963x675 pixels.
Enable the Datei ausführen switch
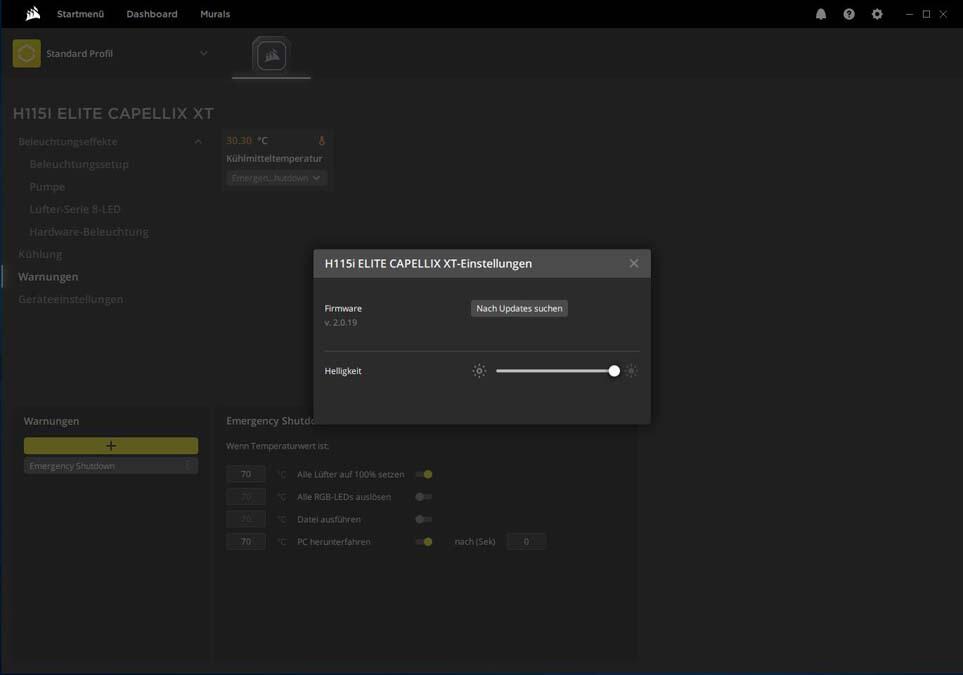(424, 520)
